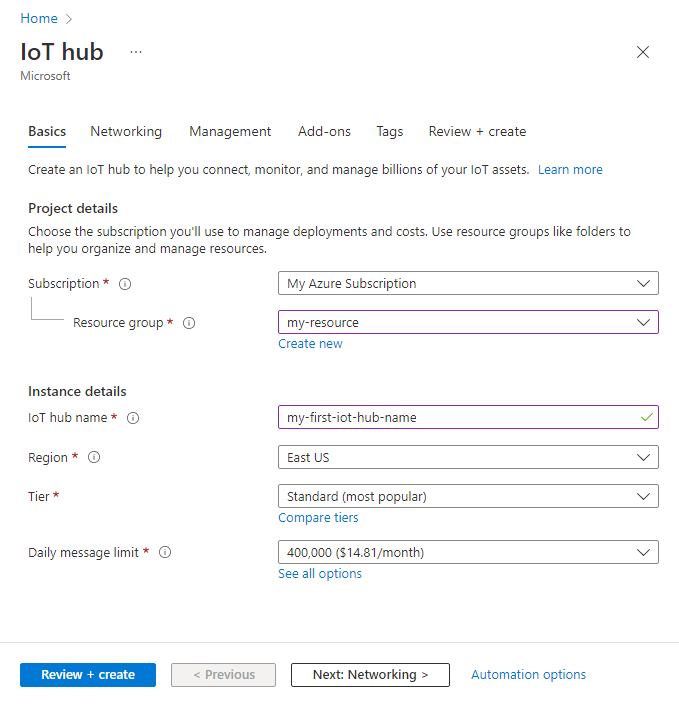Click the Resource group info icon
The image size is (679, 707).
(x=189, y=323)
